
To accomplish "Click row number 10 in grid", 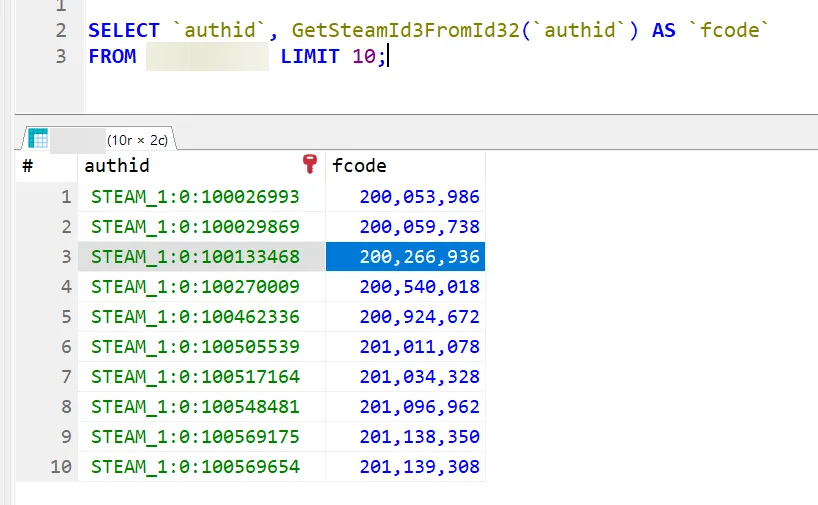I will tap(61, 467).
